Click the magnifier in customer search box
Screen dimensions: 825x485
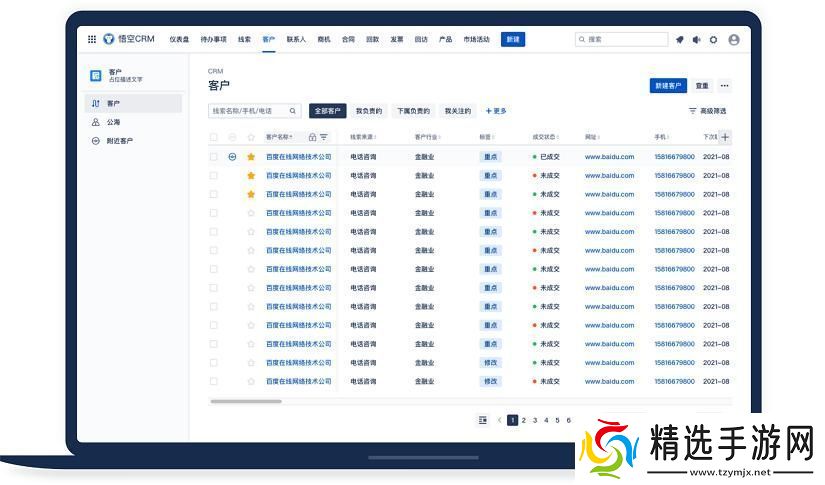[293, 111]
